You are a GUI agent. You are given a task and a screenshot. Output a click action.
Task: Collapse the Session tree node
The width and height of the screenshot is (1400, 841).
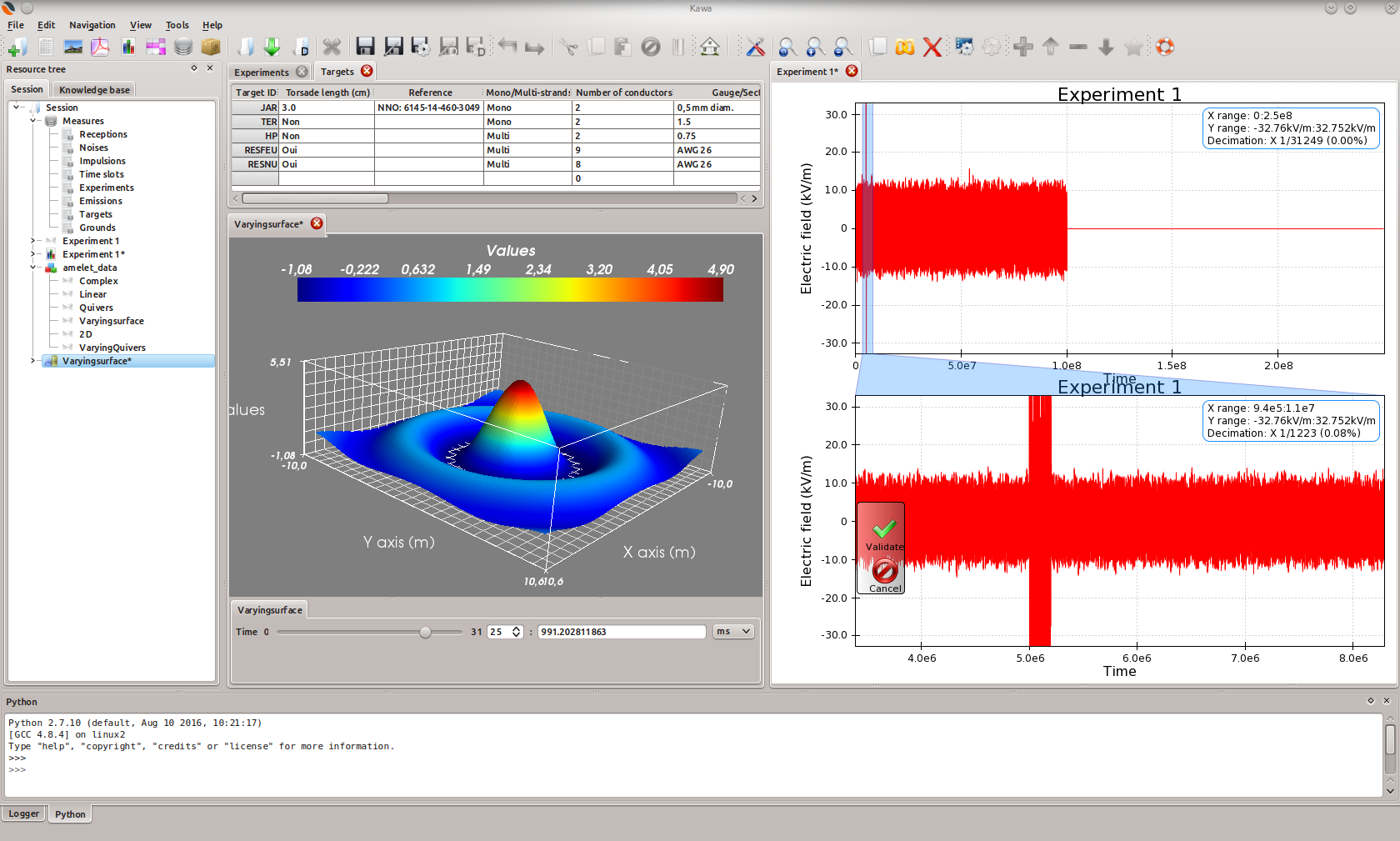(x=17, y=107)
